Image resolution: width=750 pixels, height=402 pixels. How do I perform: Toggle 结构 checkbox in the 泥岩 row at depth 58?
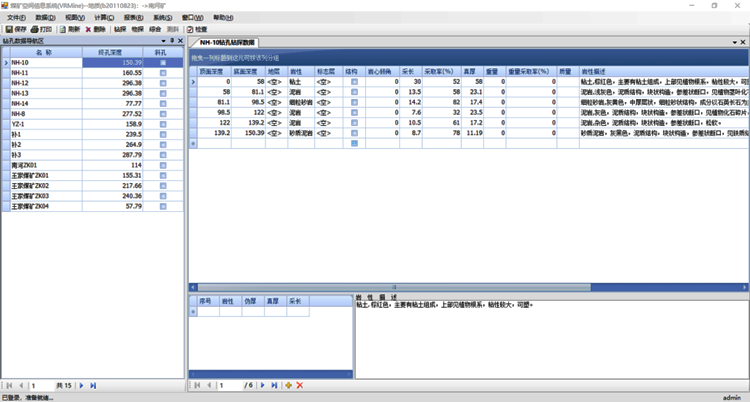[x=353, y=92]
